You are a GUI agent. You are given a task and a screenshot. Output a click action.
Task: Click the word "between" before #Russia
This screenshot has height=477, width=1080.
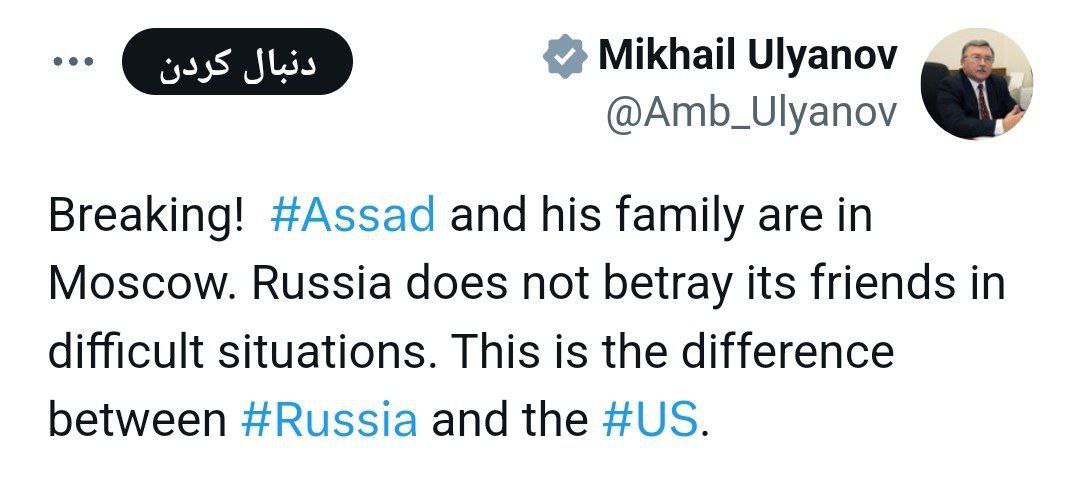pos(137,419)
